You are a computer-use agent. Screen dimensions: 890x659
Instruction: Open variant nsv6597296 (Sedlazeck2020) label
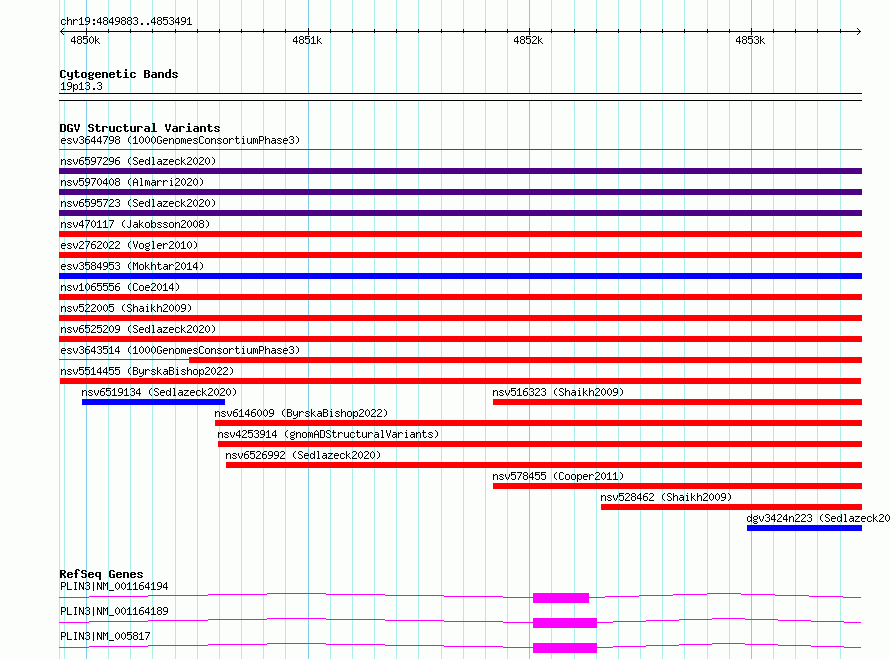[138, 161]
